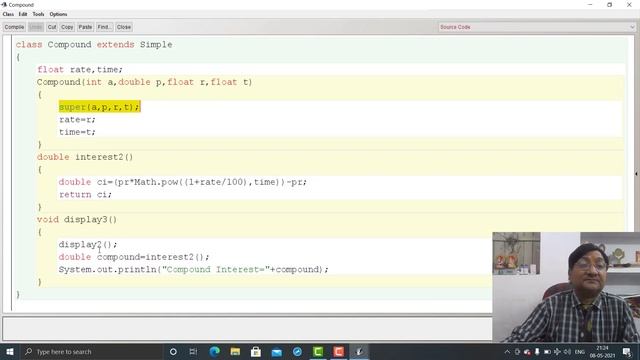The image size is (640, 360).
Task: Click the Cut toolbar button
Action: click(52, 27)
